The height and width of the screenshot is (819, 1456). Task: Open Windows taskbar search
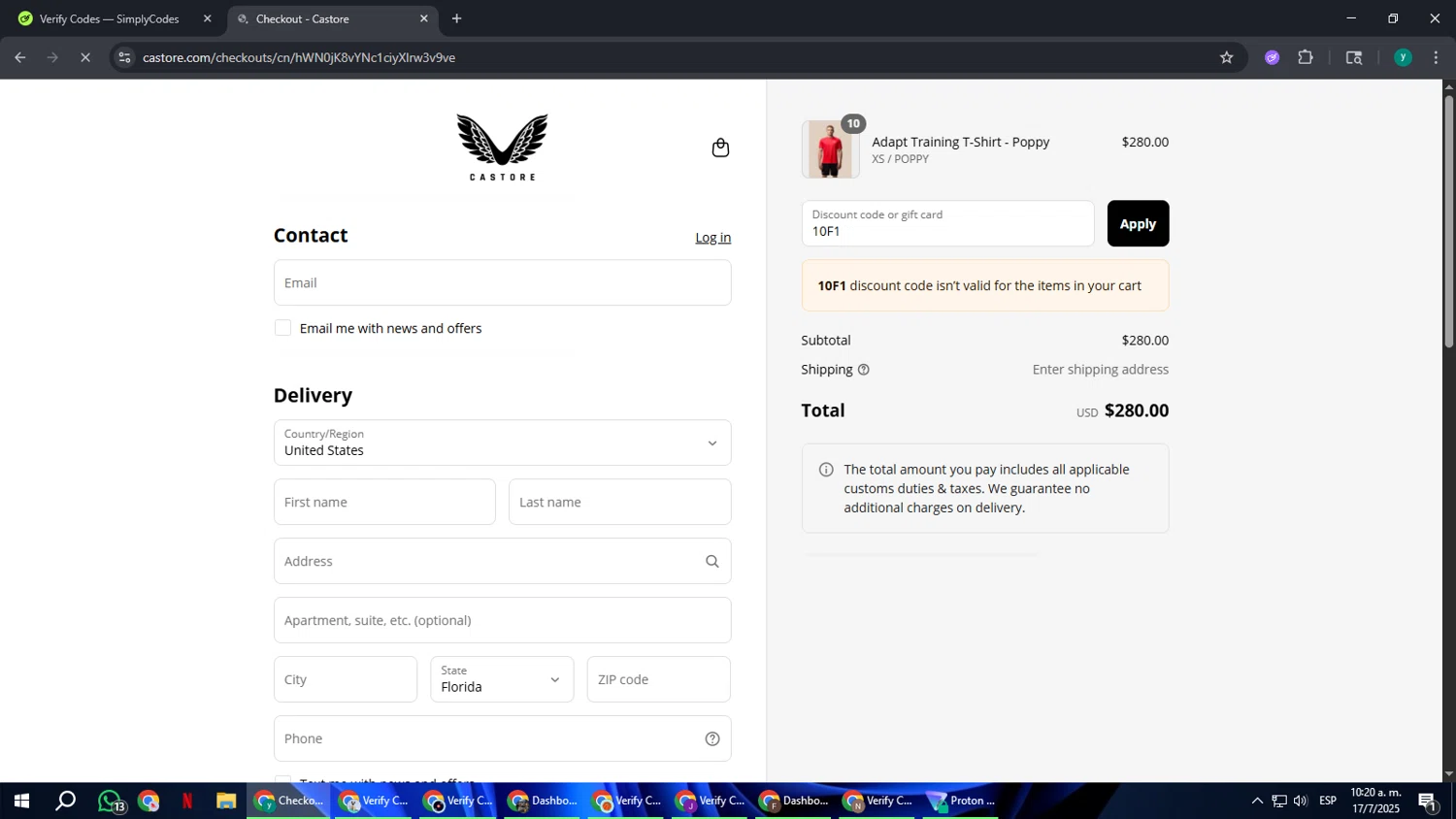coord(65,802)
